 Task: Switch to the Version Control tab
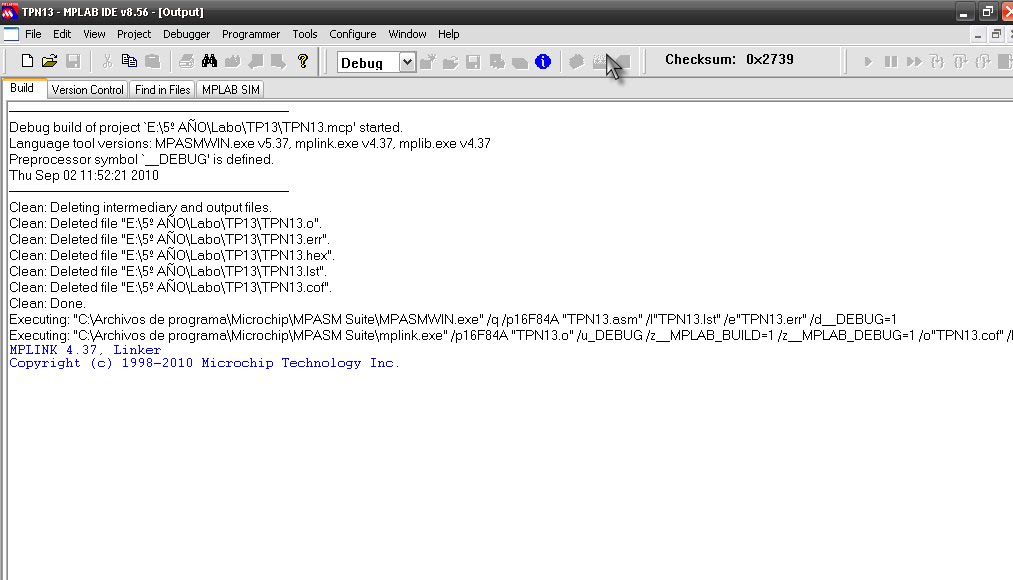tap(87, 90)
